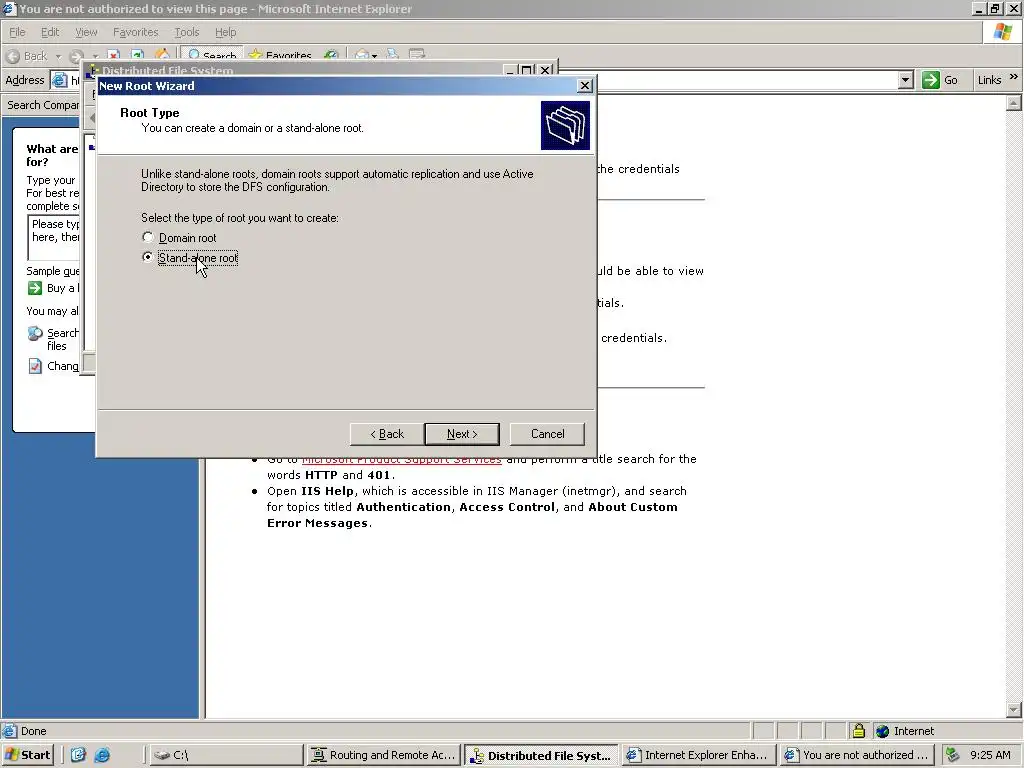Click the Distributed File System title icon
The height and width of the screenshot is (768, 1024).
point(93,70)
